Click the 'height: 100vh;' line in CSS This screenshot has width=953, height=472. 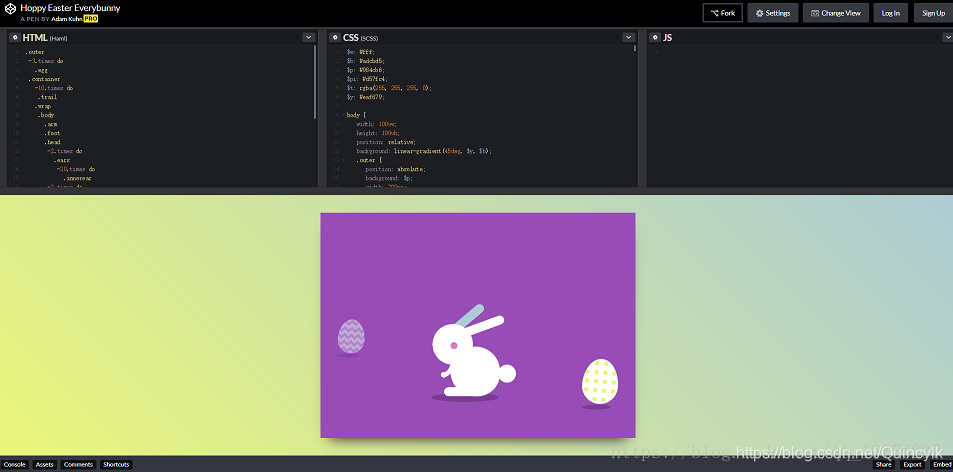click(x=378, y=133)
